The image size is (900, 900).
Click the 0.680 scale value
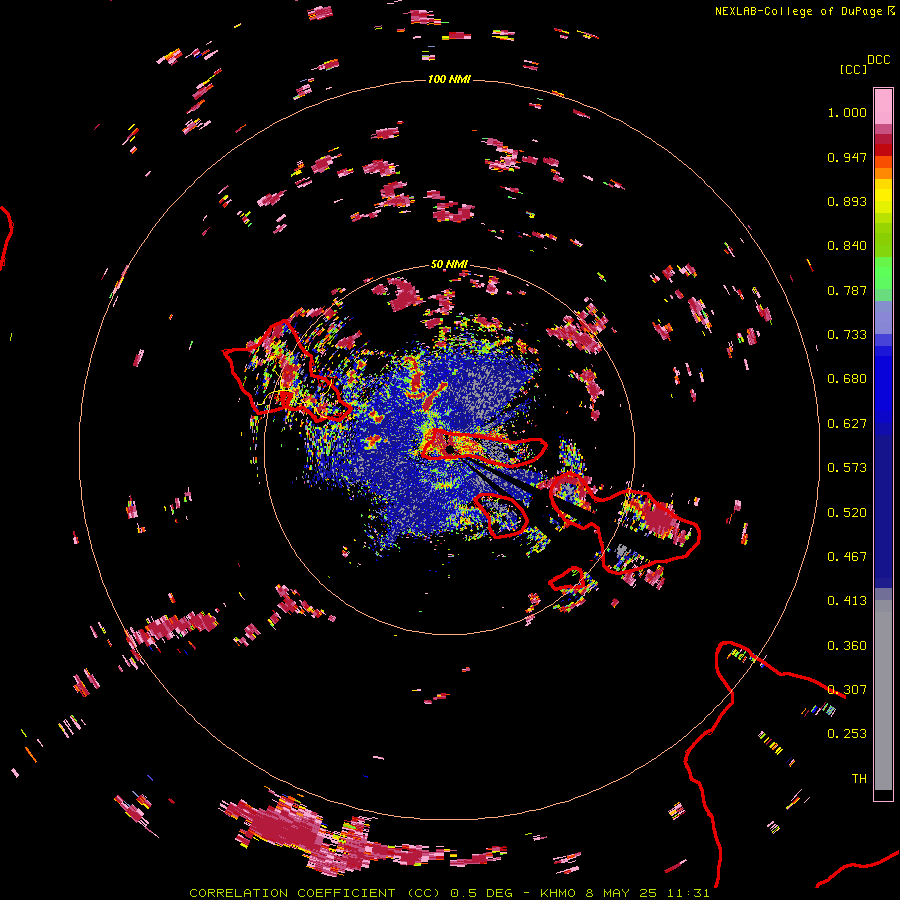847,379
